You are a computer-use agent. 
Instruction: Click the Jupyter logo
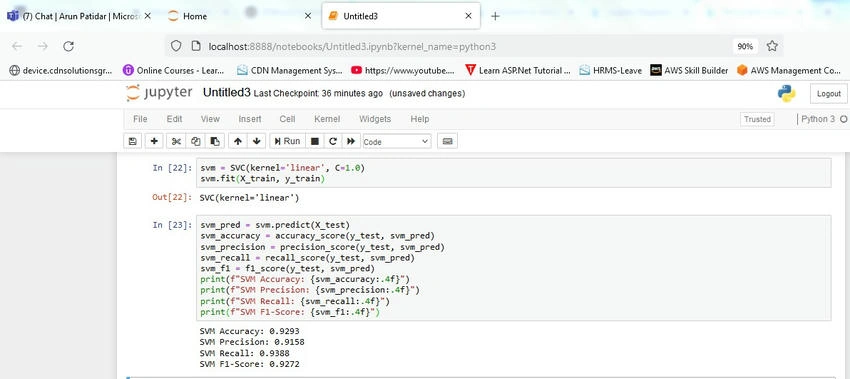point(159,93)
